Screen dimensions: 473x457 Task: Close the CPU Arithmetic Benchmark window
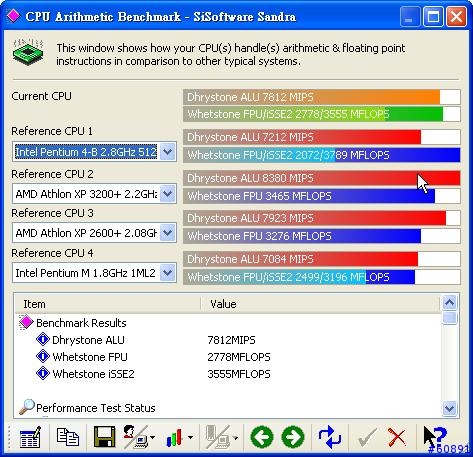pos(456,16)
